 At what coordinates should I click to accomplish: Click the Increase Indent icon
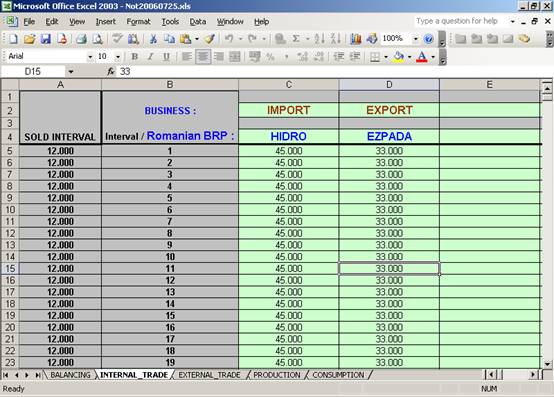[355, 57]
